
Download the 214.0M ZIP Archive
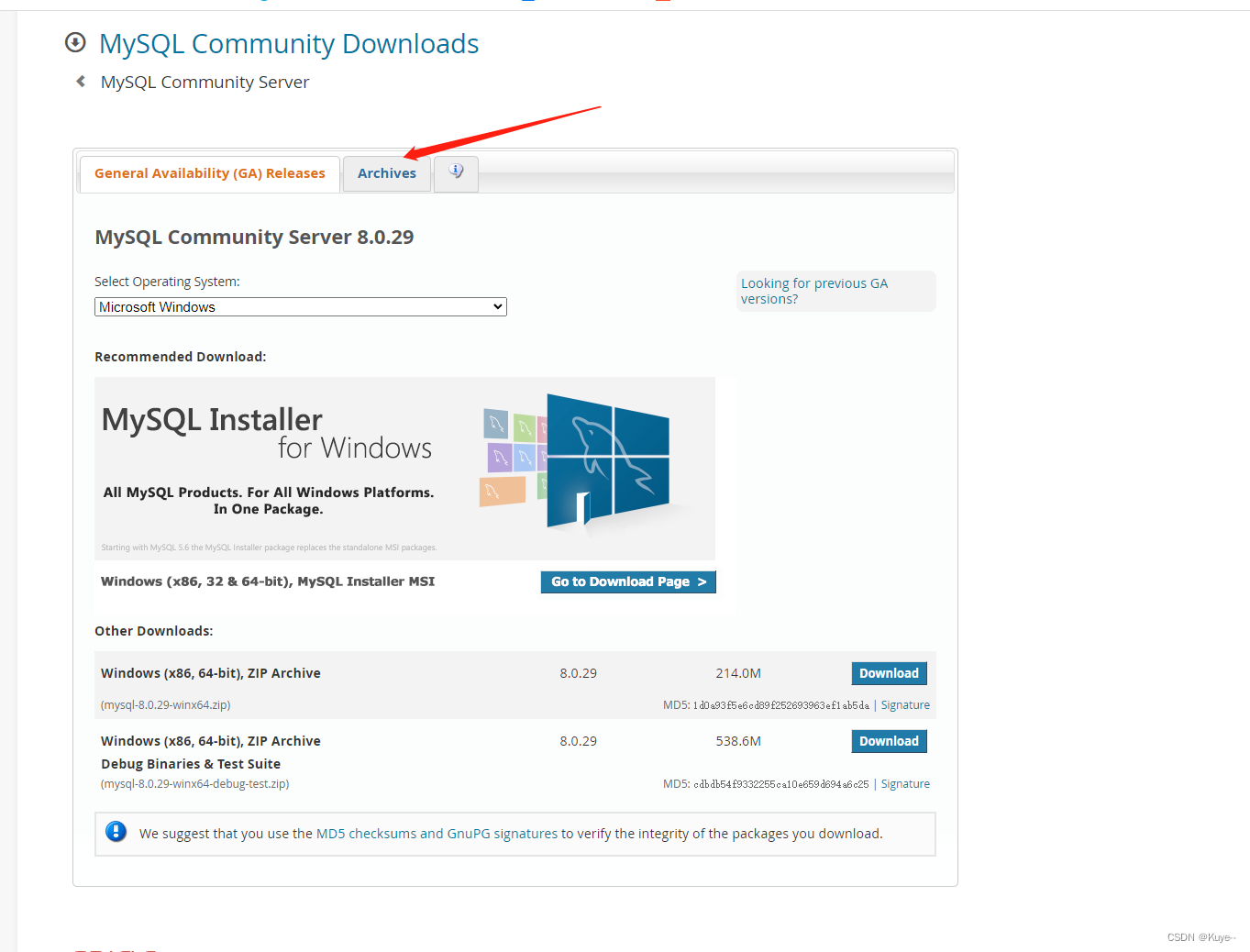tap(889, 673)
